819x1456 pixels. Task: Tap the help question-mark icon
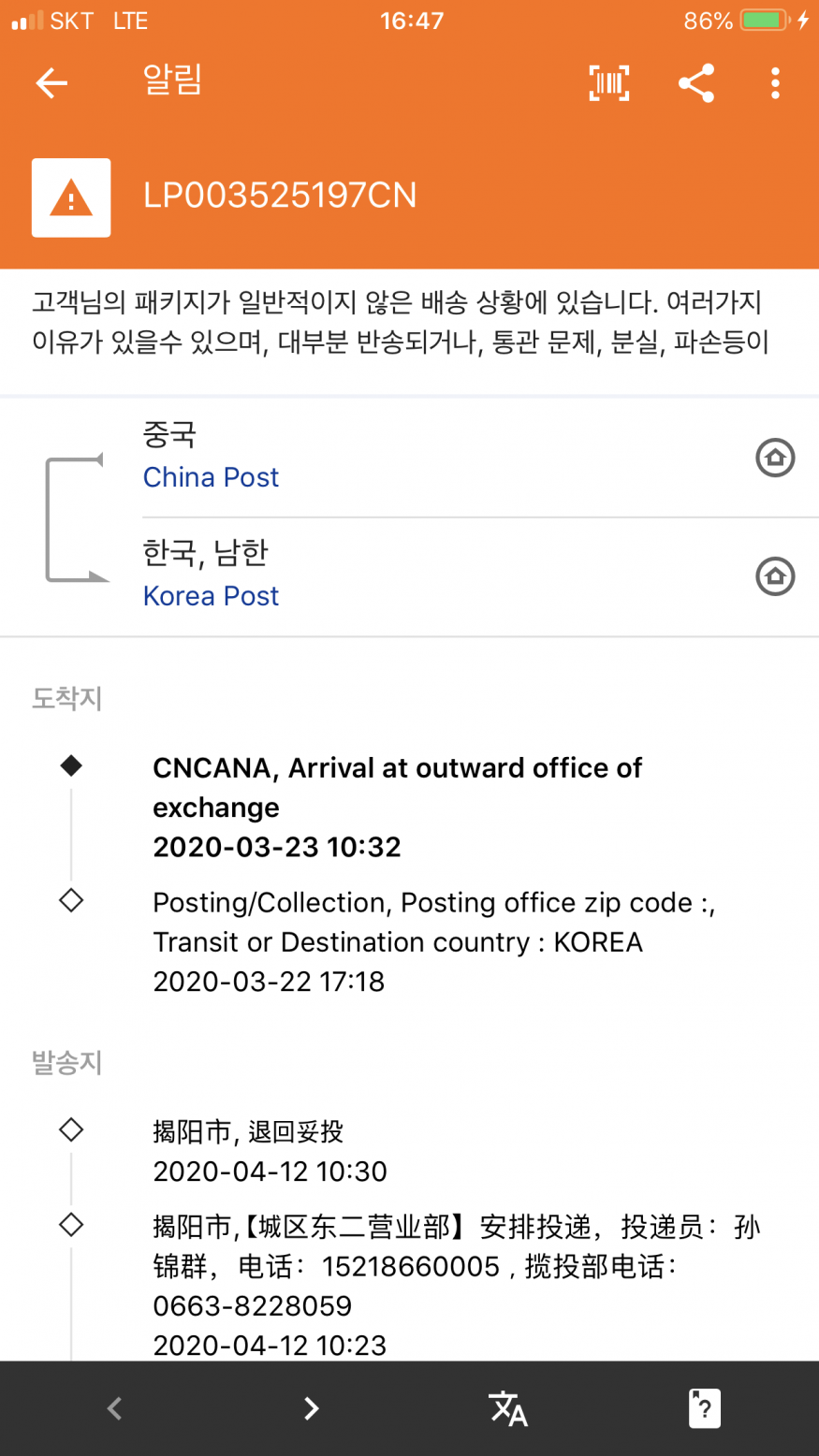click(705, 1407)
